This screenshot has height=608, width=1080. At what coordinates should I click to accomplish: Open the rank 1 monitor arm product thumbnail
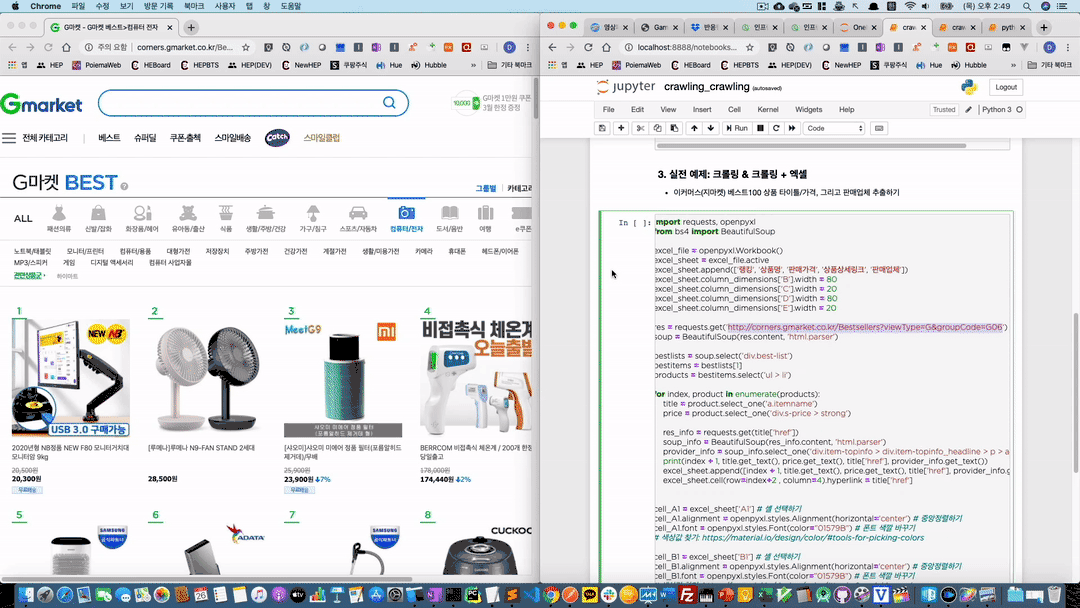[x=71, y=378]
